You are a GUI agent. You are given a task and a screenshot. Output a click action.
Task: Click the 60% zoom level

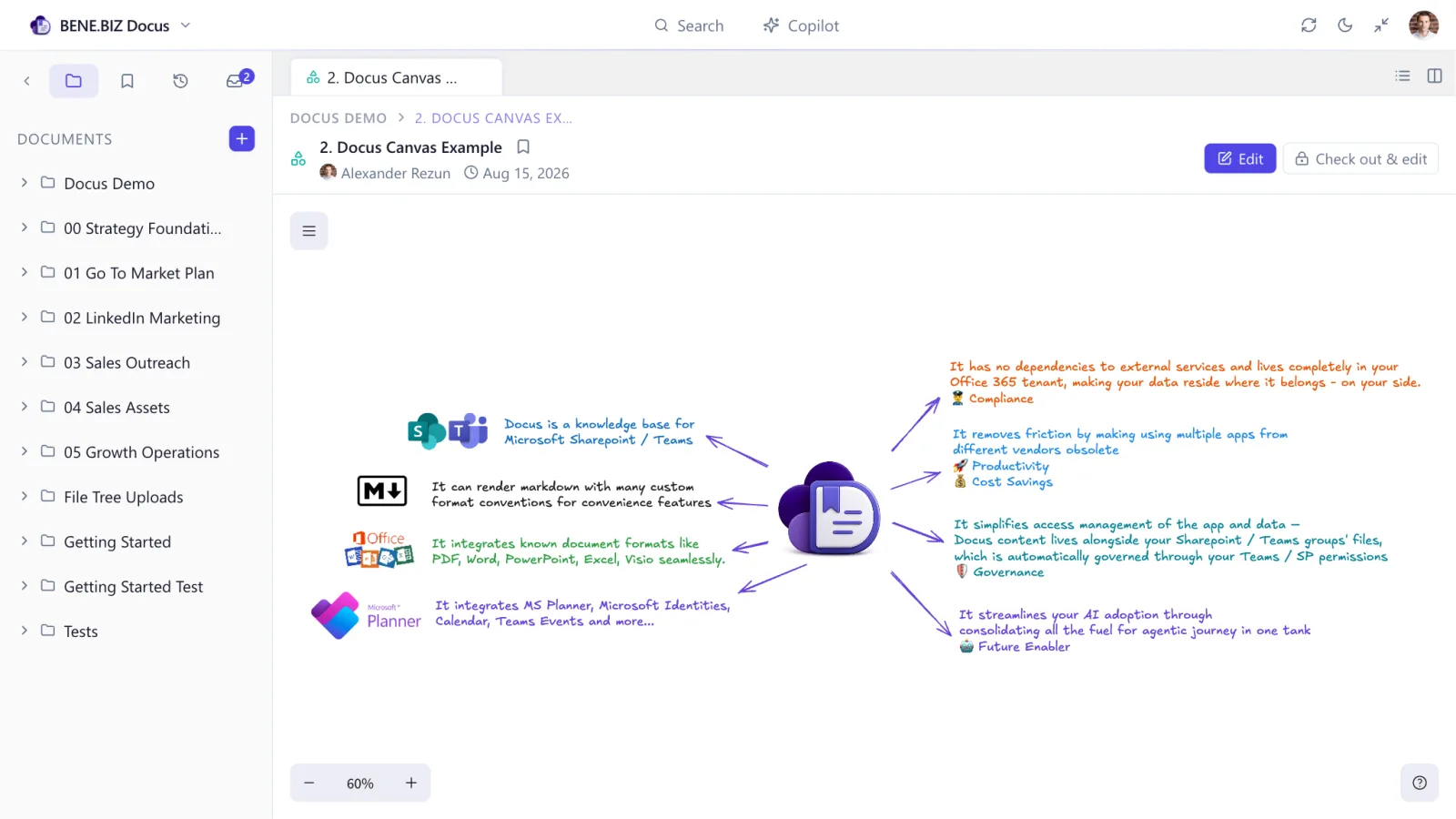tap(360, 784)
